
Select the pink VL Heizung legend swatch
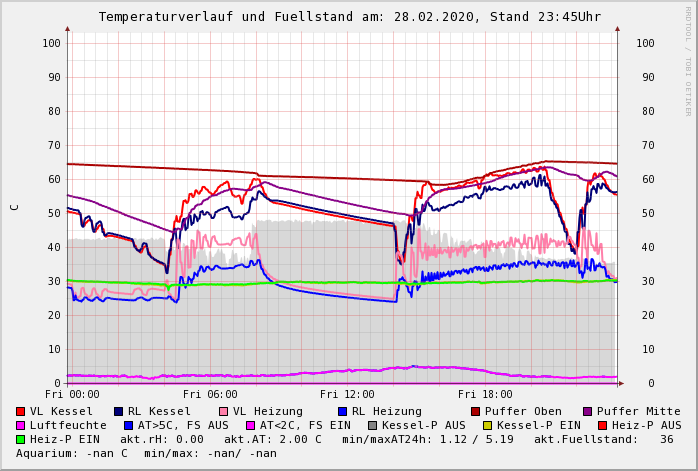223,411
